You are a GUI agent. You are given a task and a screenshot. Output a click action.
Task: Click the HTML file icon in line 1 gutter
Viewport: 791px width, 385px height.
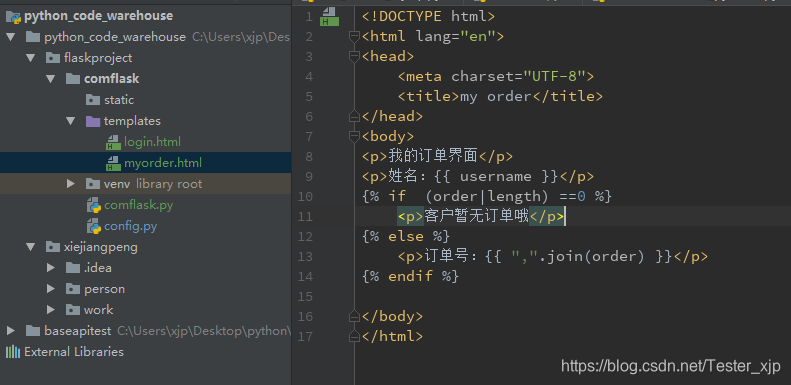click(x=329, y=17)
